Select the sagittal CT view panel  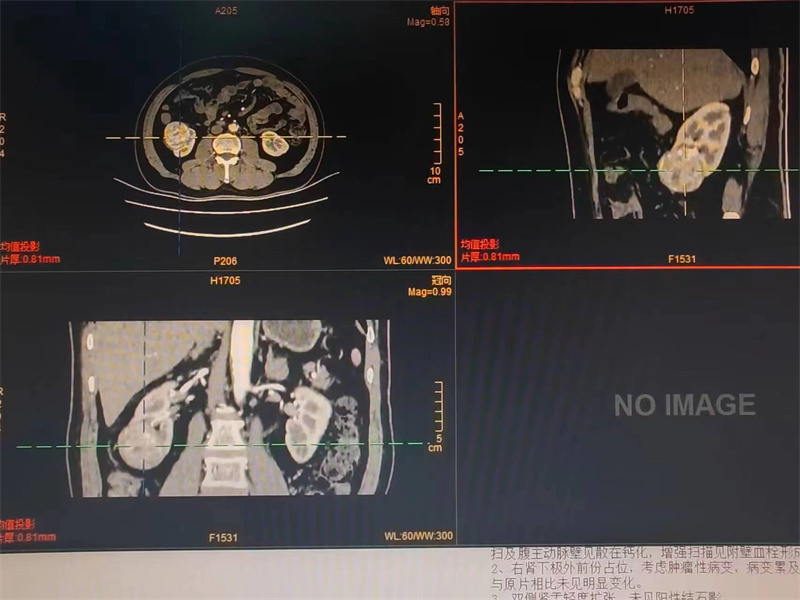[x=628, y=135]
